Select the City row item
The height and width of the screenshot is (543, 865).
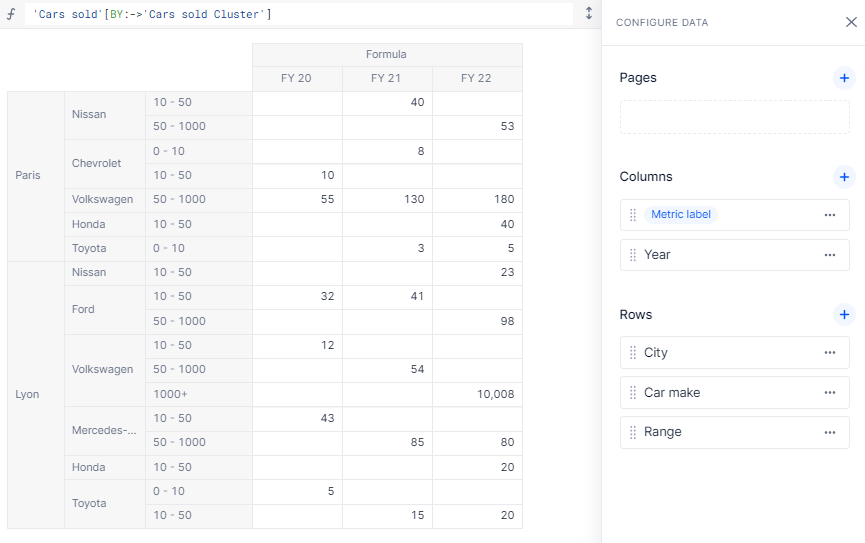click(x=734, y=353)
